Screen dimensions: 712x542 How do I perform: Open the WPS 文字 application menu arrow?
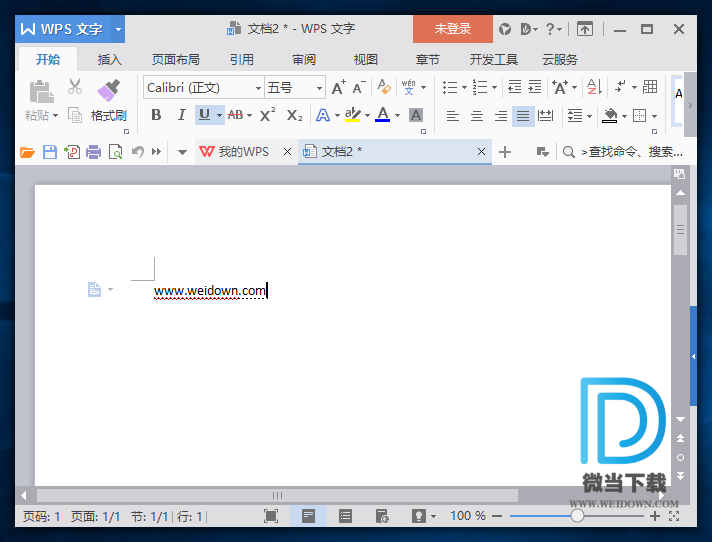[118, 29]
